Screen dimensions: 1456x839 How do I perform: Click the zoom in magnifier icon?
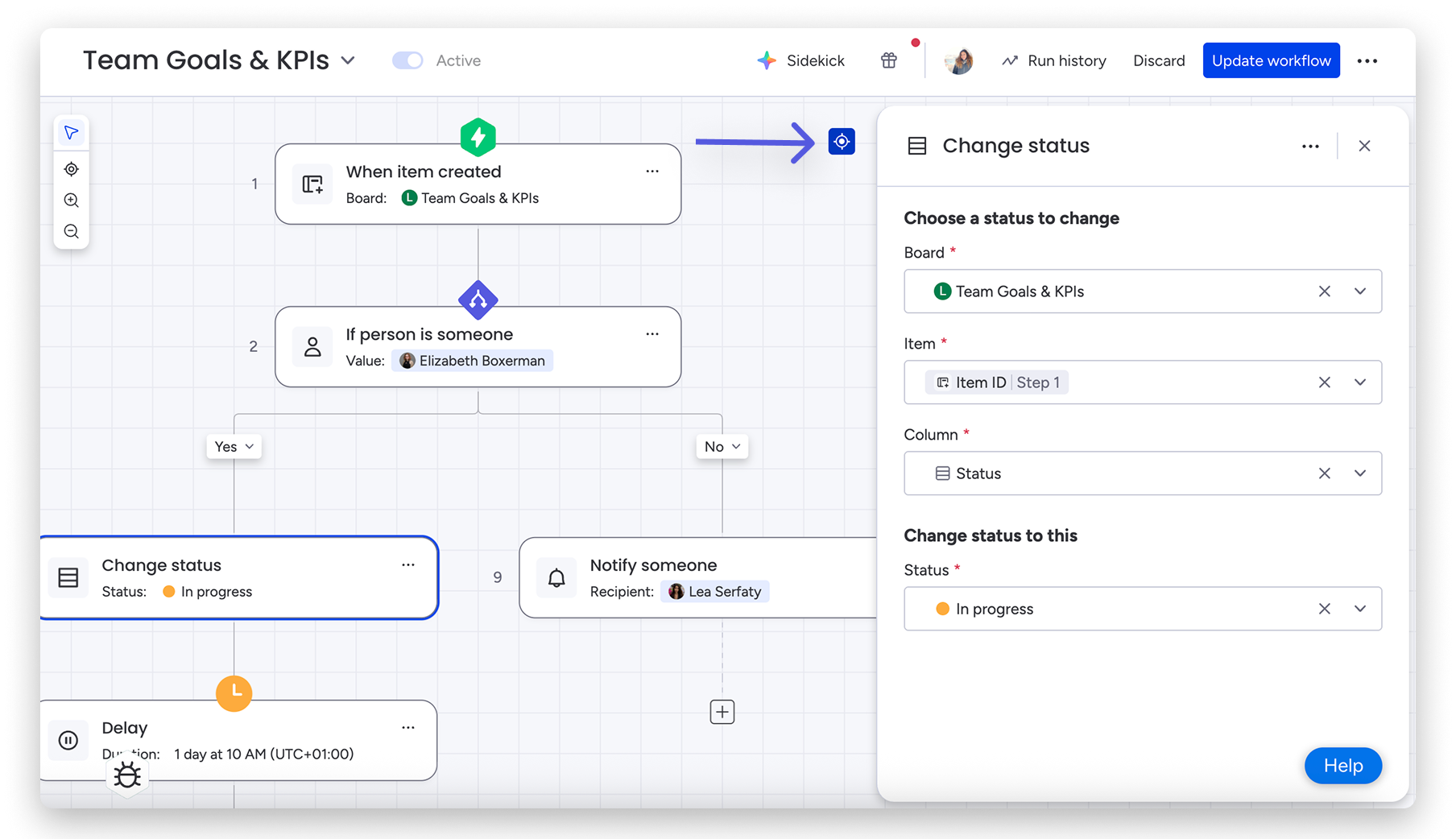[72, 200]
